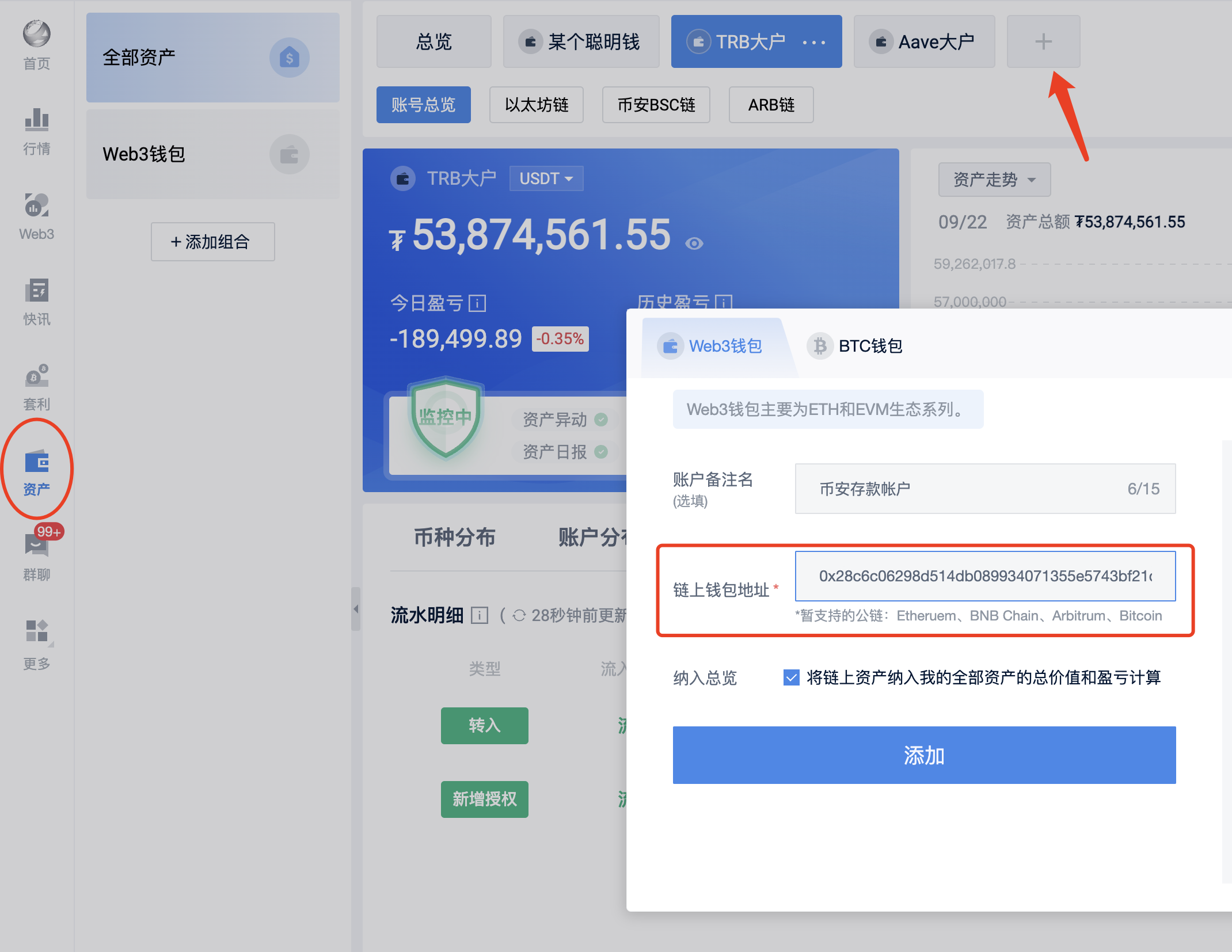Select the 全部资产 card
The height and width of the screenshot is (952, 1232).
[212, 58]
